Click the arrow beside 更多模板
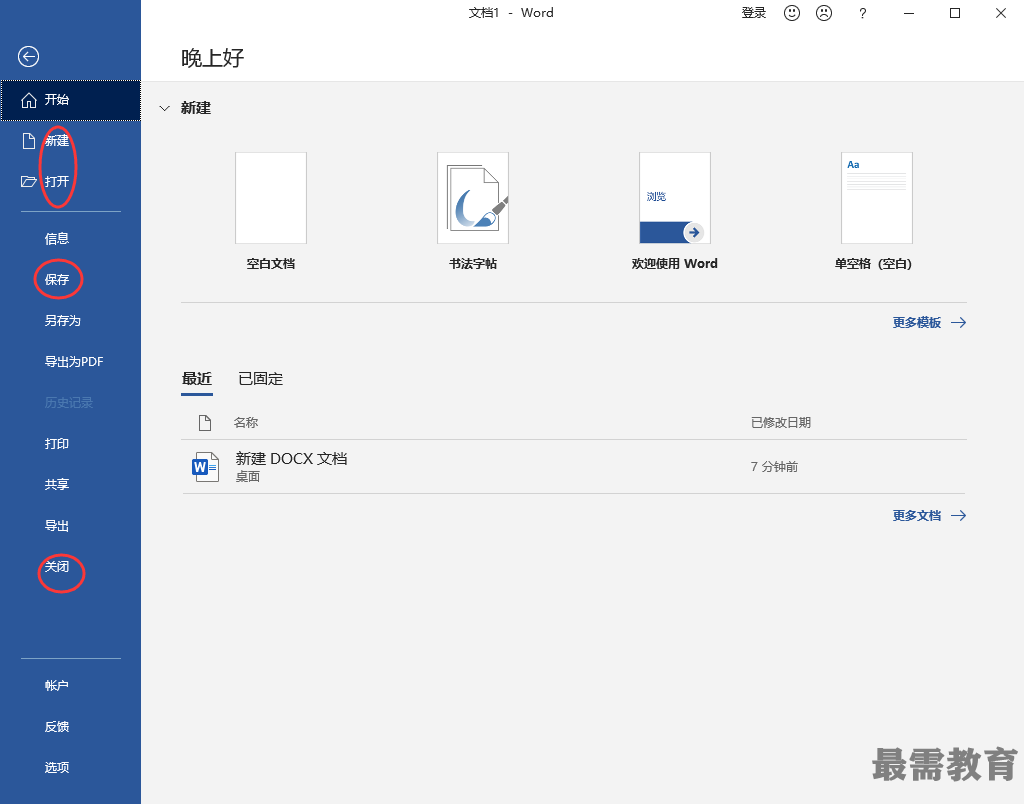1024x804 pixels. pyautogui.click(x=959, y=323)
